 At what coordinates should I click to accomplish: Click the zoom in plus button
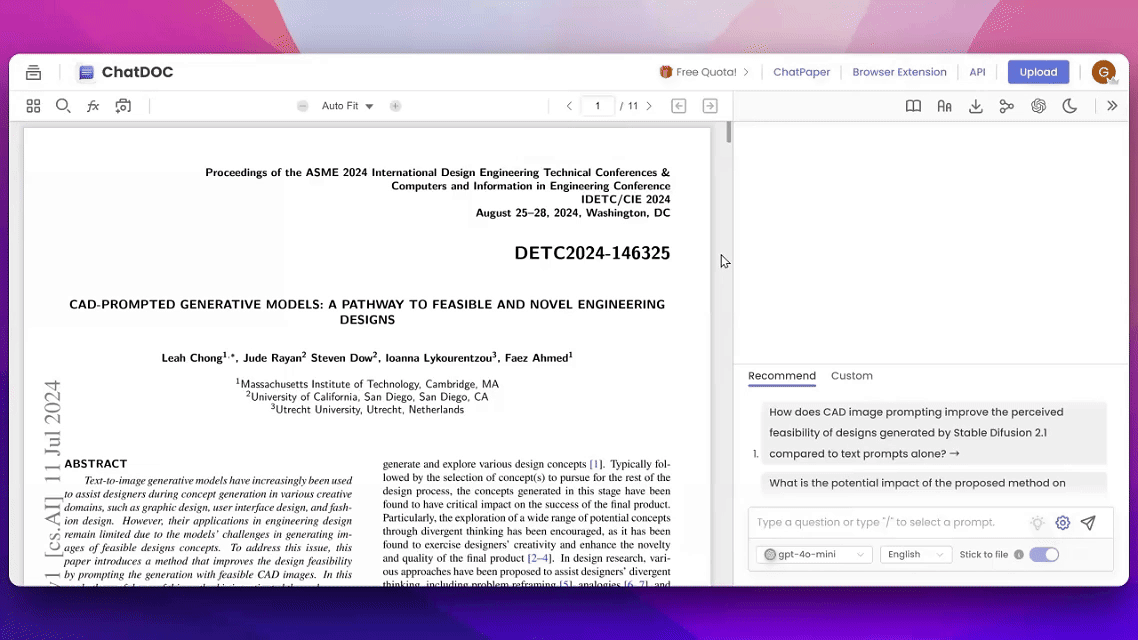pyautogui.click(x=395, y=106)
